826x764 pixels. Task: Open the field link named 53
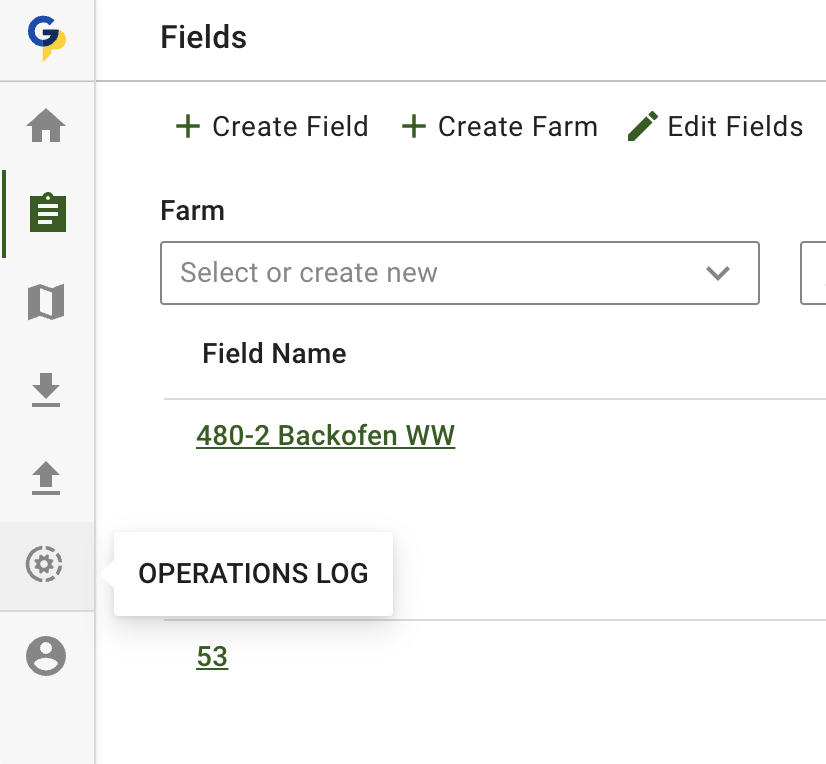click(212, 657)
